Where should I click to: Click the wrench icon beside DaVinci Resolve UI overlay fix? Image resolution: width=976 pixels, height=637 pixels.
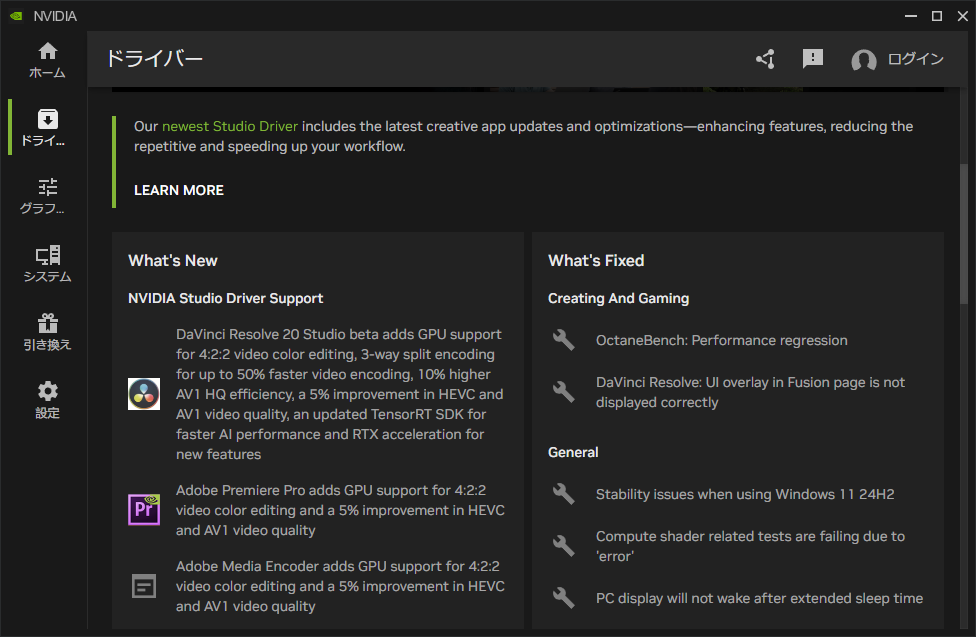(564, 392)
